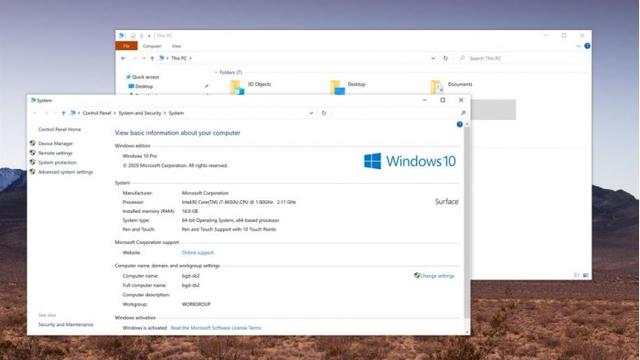This screenshot has width=640, height=360.
Task: Open View tab in This PC window
Action: (176, 46)
